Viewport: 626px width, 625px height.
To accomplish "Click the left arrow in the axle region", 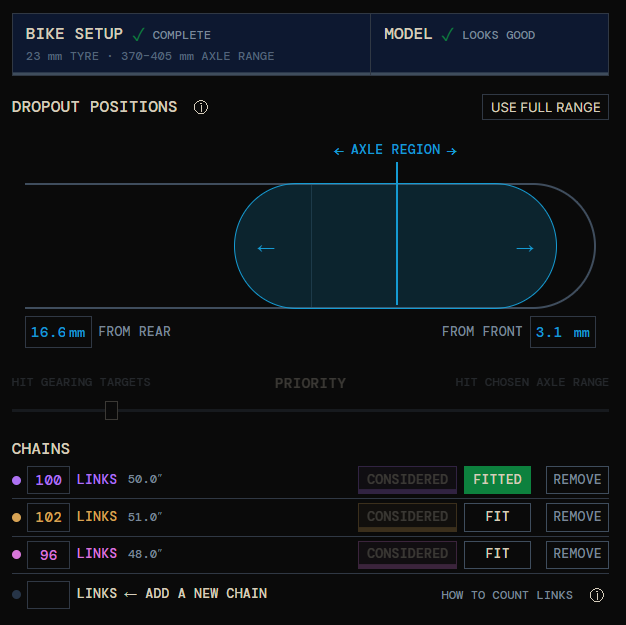I will coord(266,248).
